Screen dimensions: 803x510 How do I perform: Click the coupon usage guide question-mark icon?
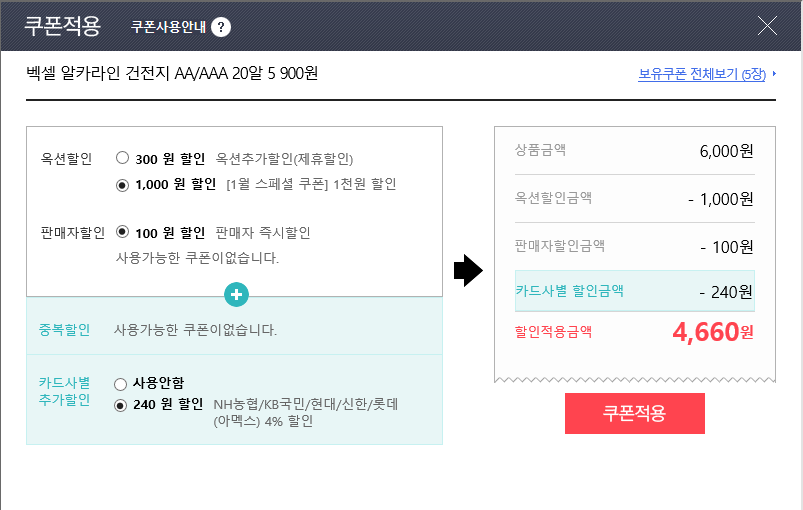221,27
